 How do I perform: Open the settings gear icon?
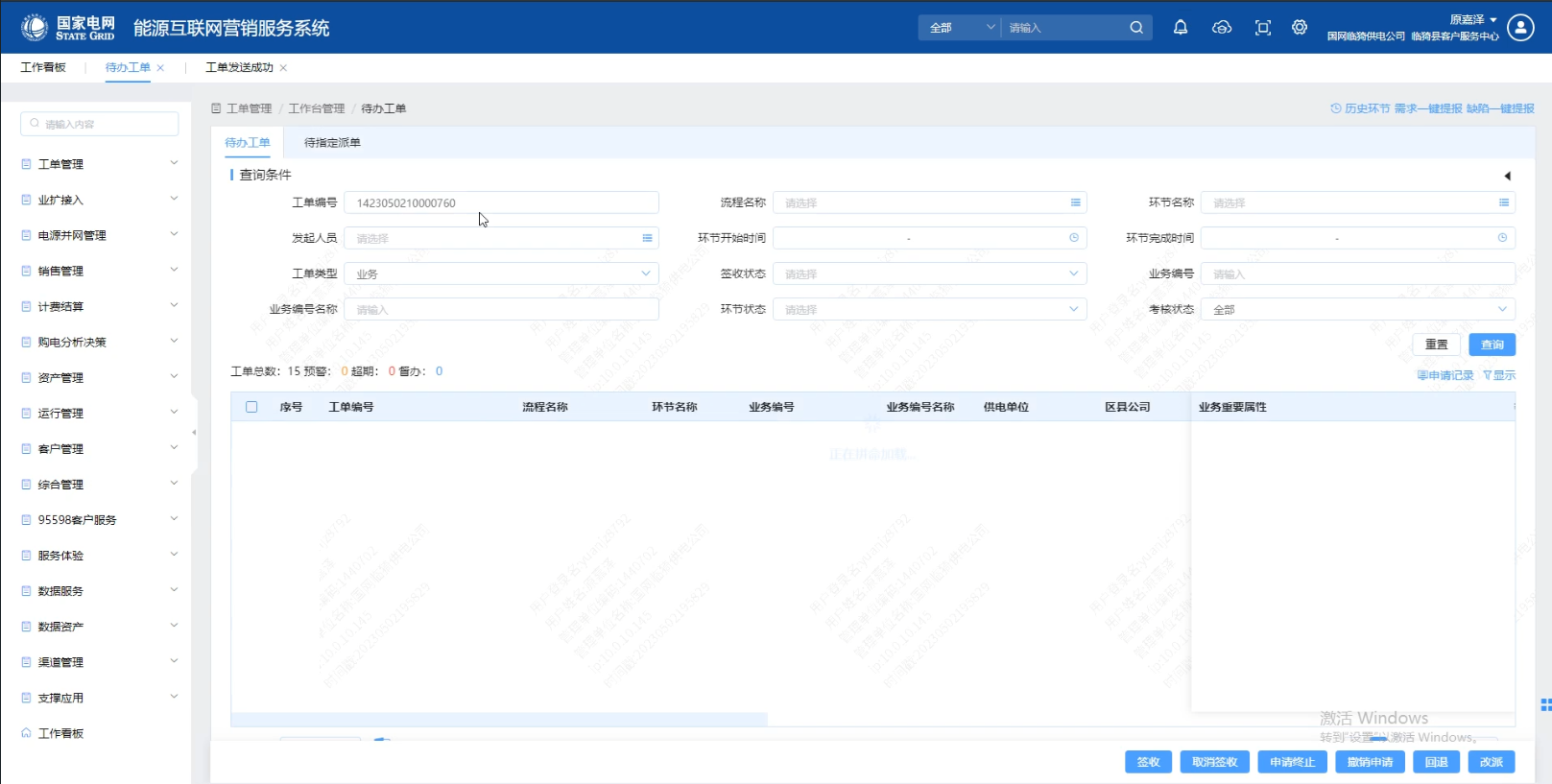click(x=1300, y=28)
